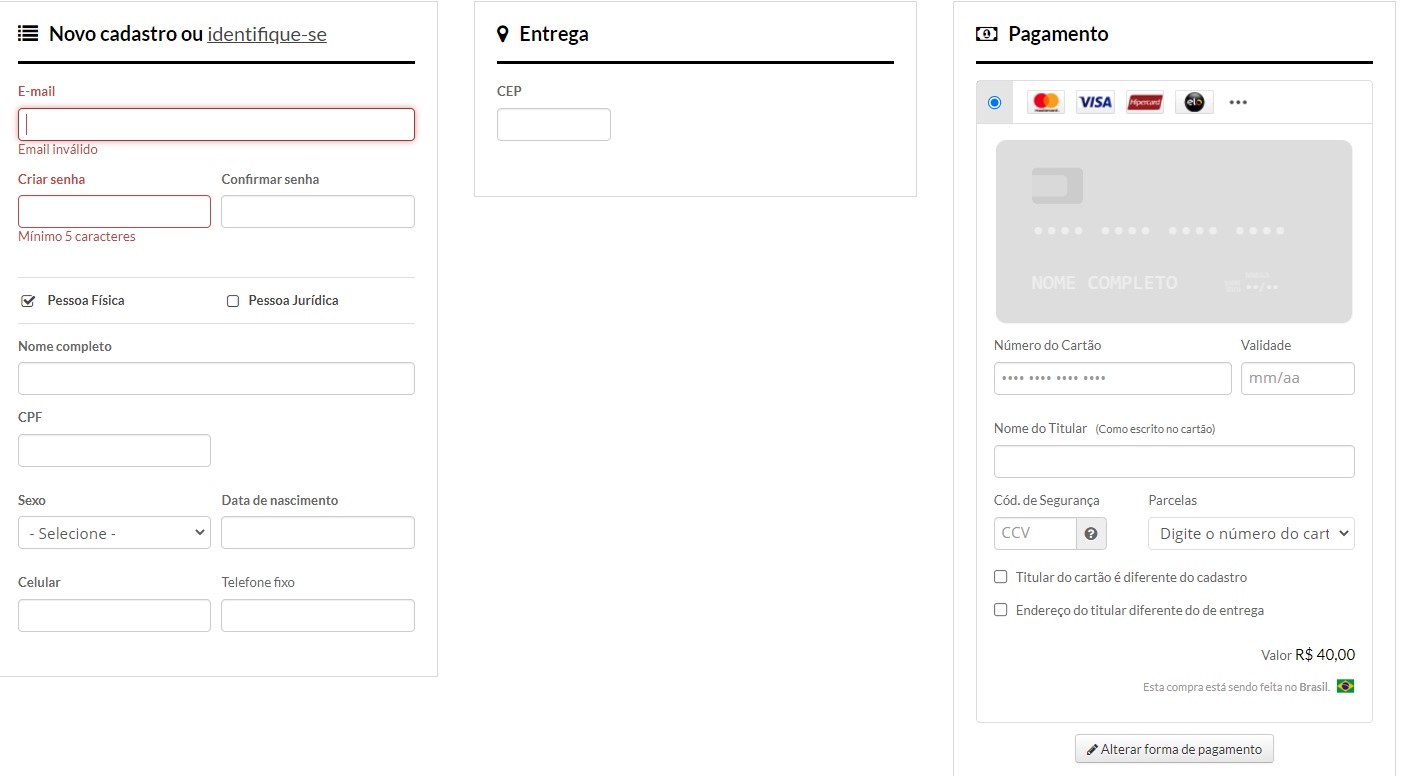
Task: Click the Nome completo text field
Action: click(216, 379)
